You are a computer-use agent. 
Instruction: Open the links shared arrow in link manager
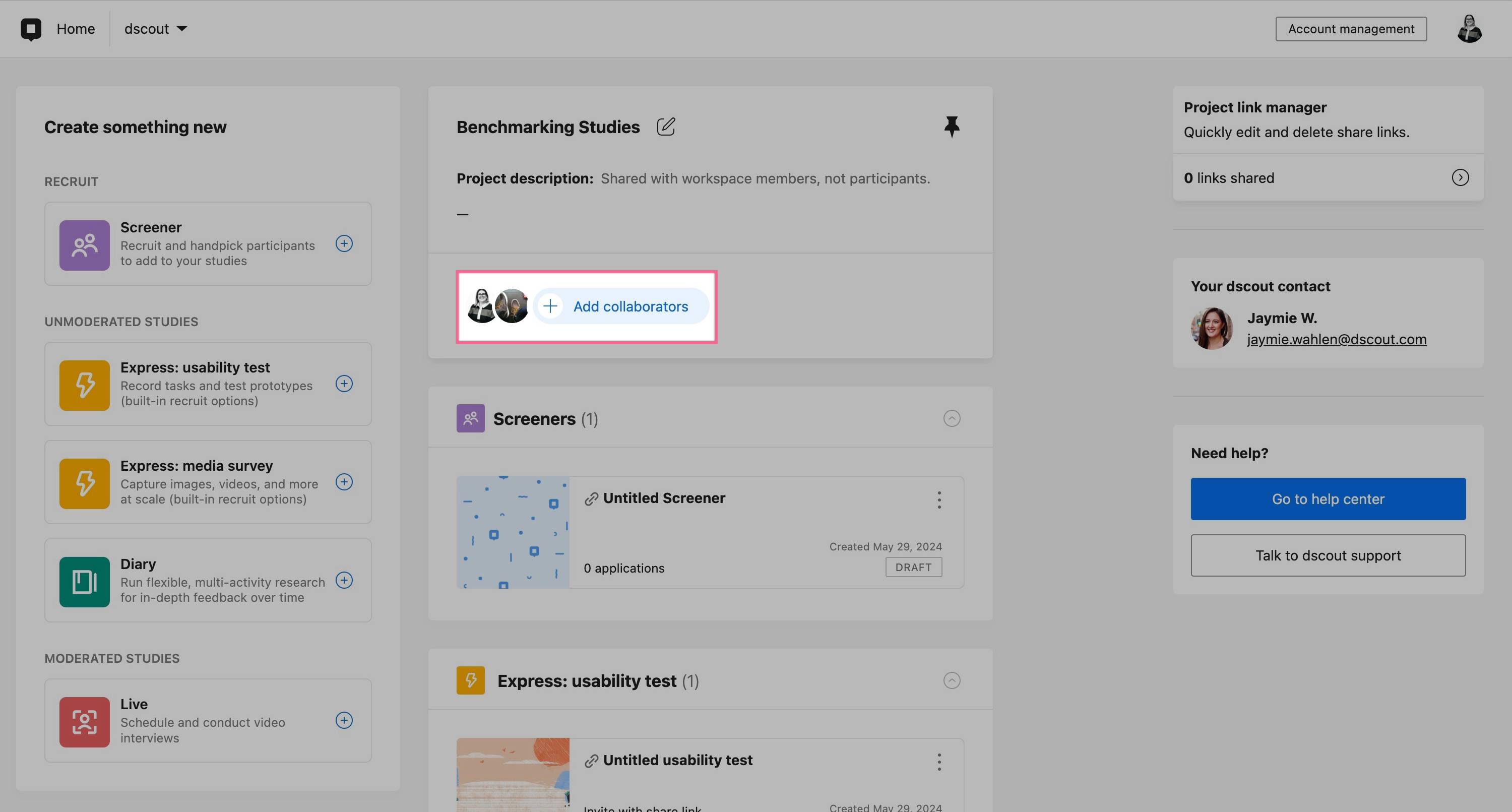1461,178
